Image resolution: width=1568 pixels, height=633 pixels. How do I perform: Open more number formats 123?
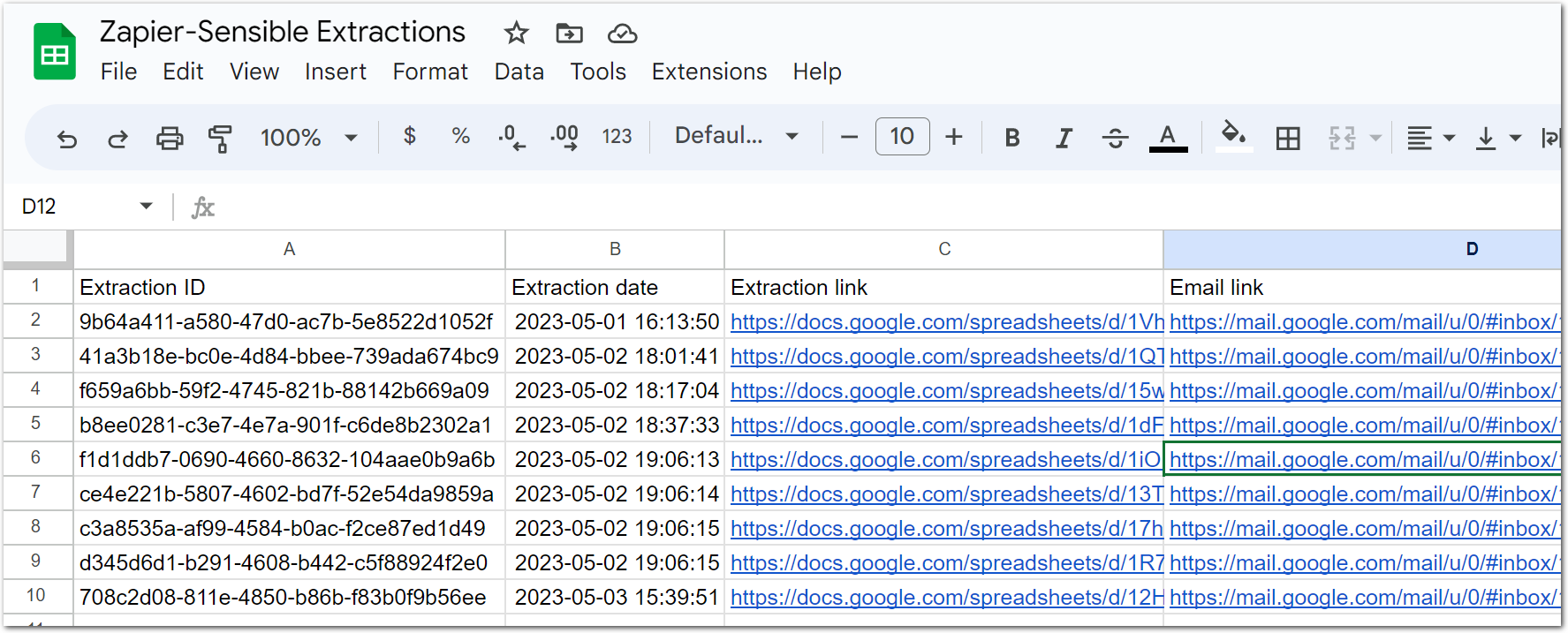coord(617,136)
